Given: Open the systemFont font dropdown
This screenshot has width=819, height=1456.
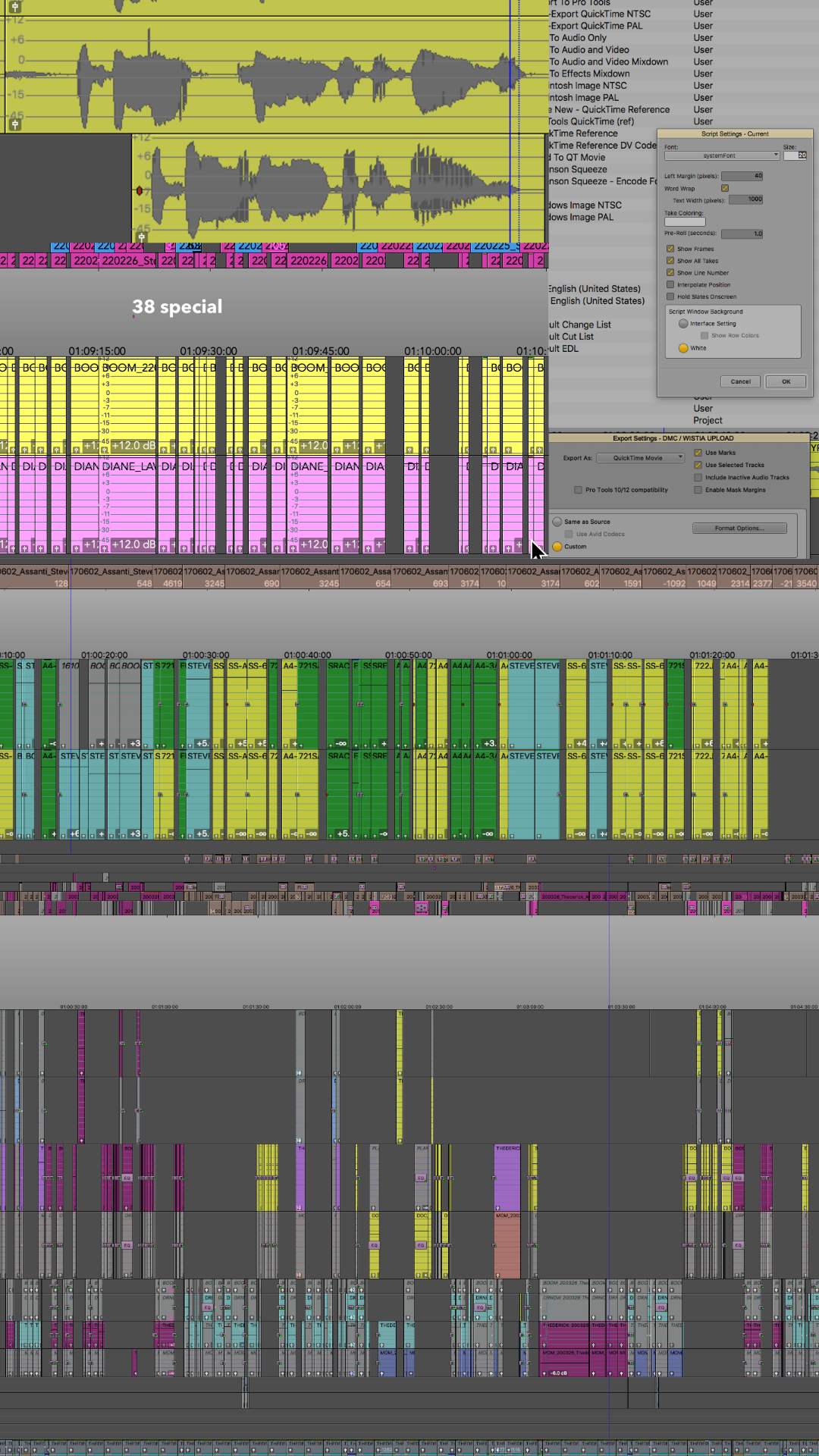Looking at the screenshot, I should [x=721, y=155].
